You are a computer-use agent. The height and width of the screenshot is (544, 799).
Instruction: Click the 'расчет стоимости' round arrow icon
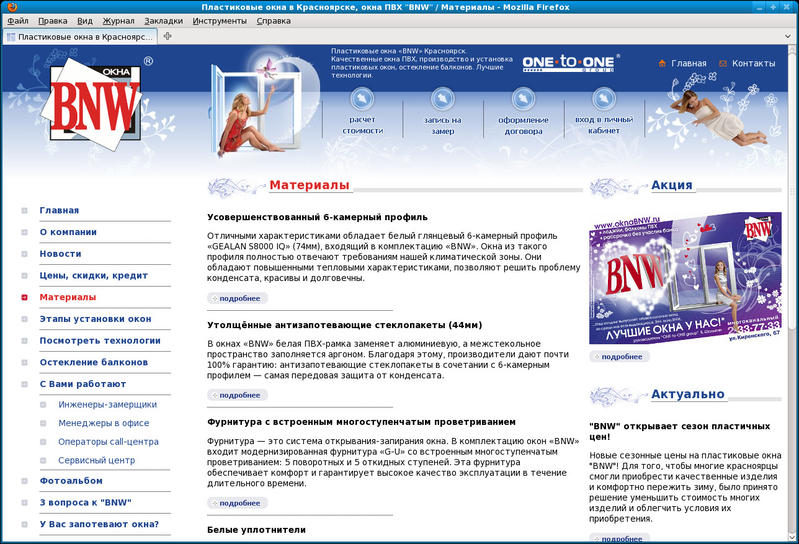tap(362, 99)
